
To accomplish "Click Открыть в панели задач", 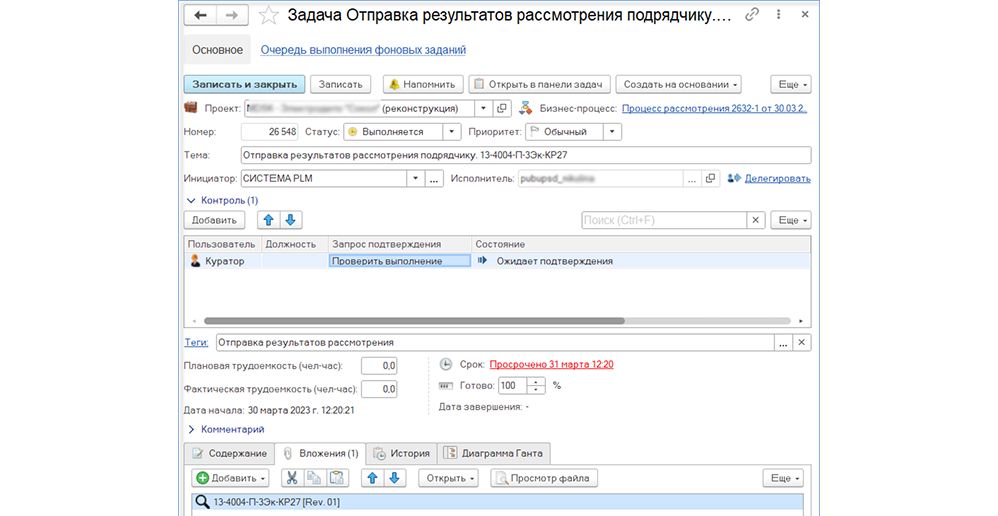I will pos(540,84).
